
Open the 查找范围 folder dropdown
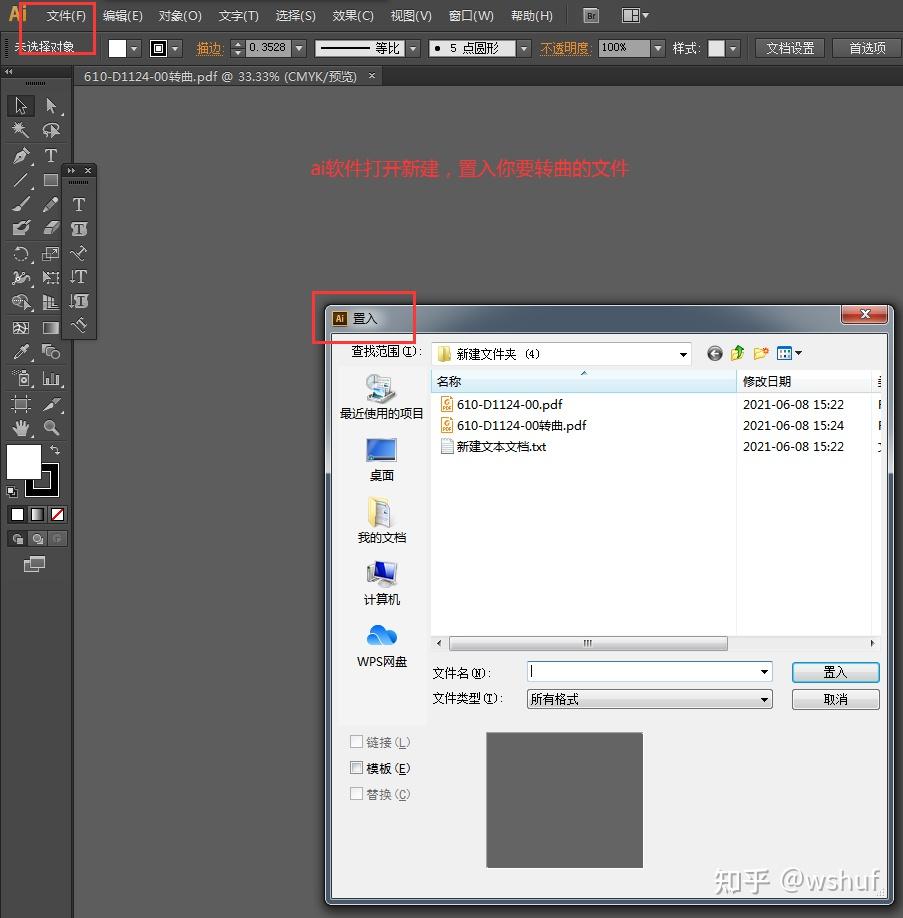[683, 354]
